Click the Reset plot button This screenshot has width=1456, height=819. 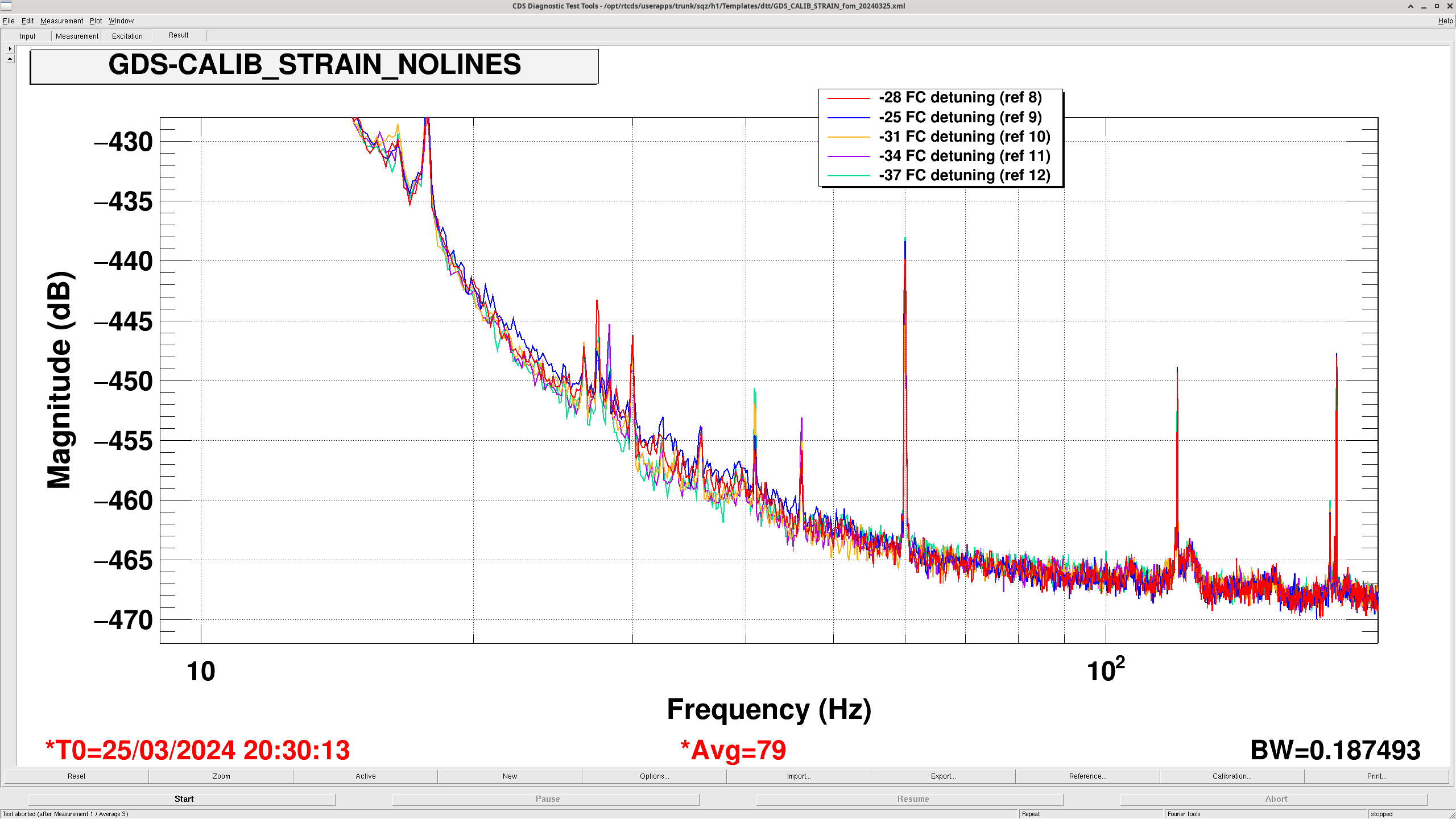(x=77, y=776)
